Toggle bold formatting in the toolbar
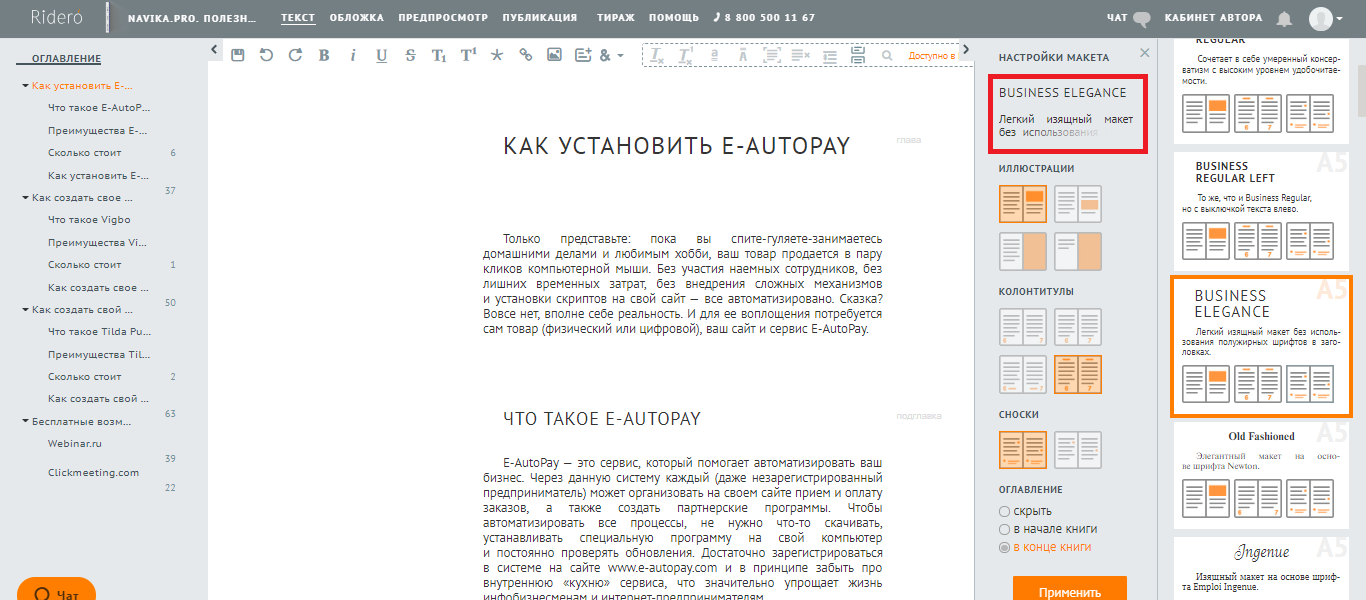 [324, 56]
